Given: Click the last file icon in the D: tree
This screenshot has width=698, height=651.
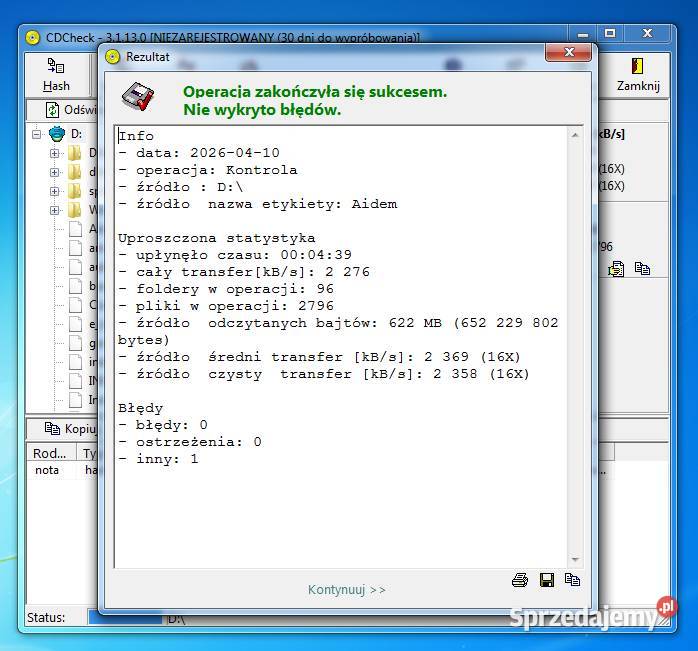Looking at the screenshot, I should 75,399.
